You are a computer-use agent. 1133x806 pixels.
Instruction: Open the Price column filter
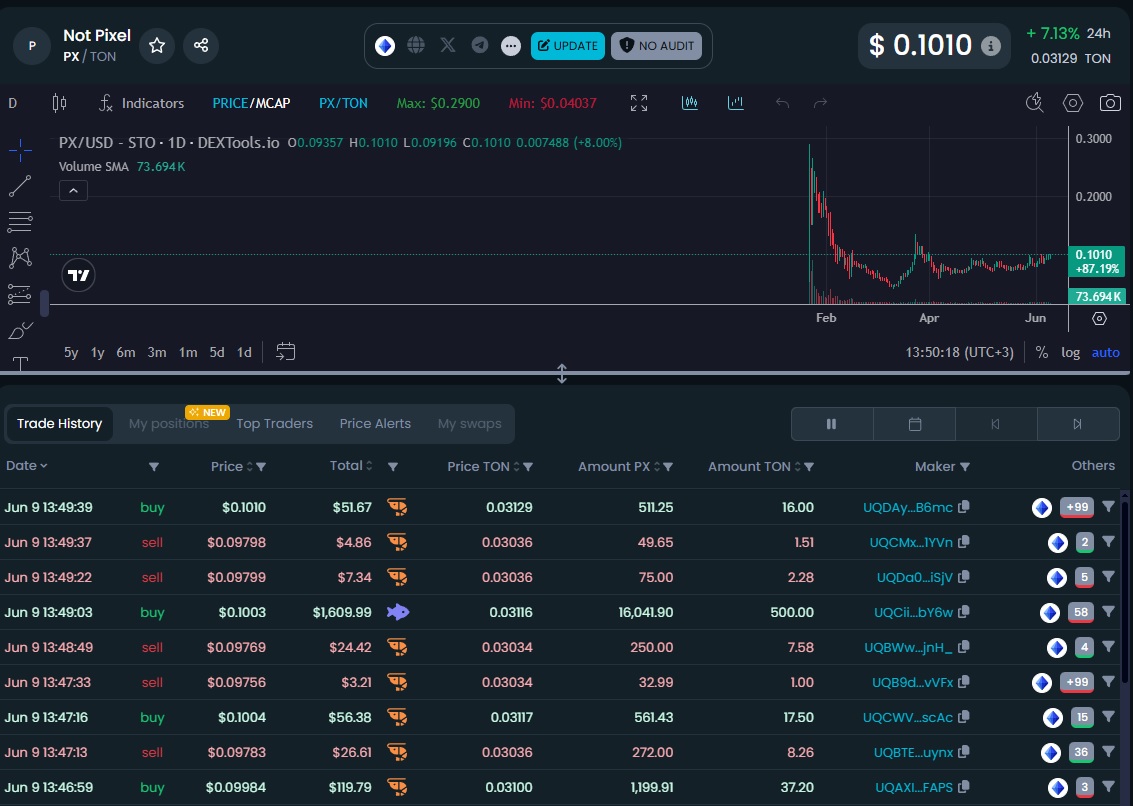[x=262, y=467]
